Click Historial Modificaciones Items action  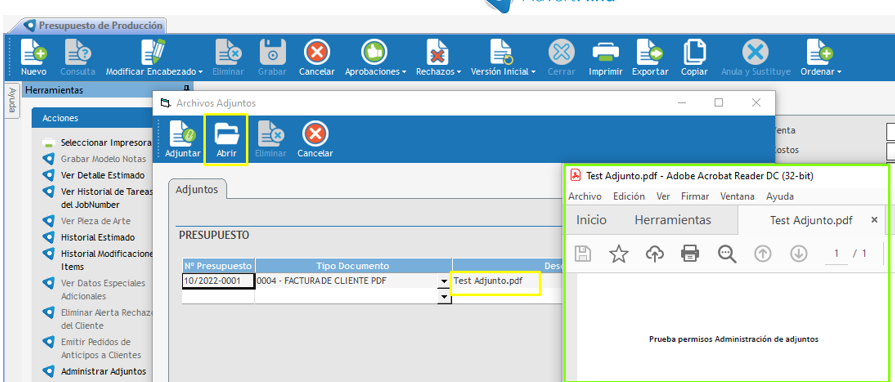106,260
